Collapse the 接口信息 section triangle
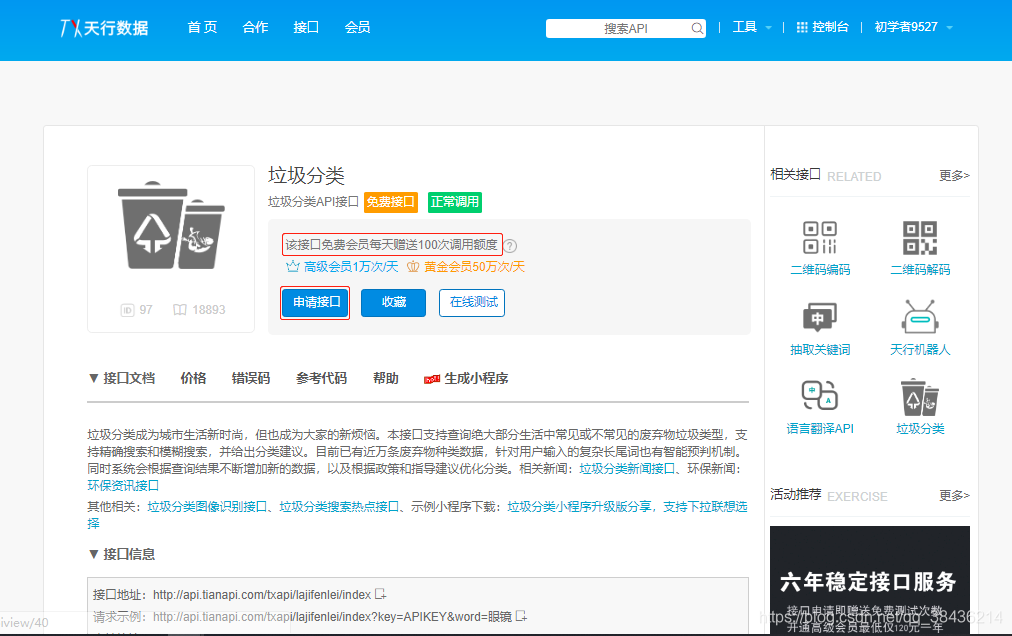 pyautogui.click(x=94, y=554)
